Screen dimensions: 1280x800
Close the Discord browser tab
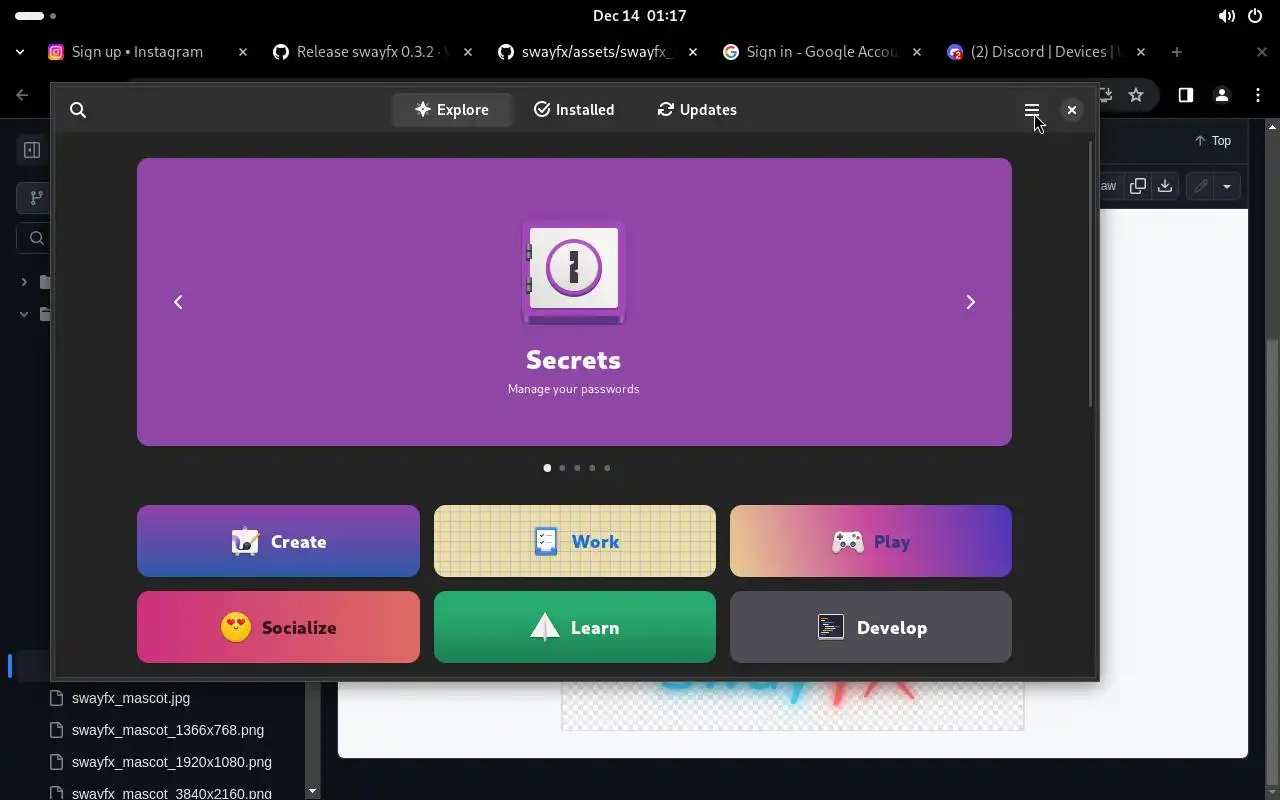point(1141,52)
